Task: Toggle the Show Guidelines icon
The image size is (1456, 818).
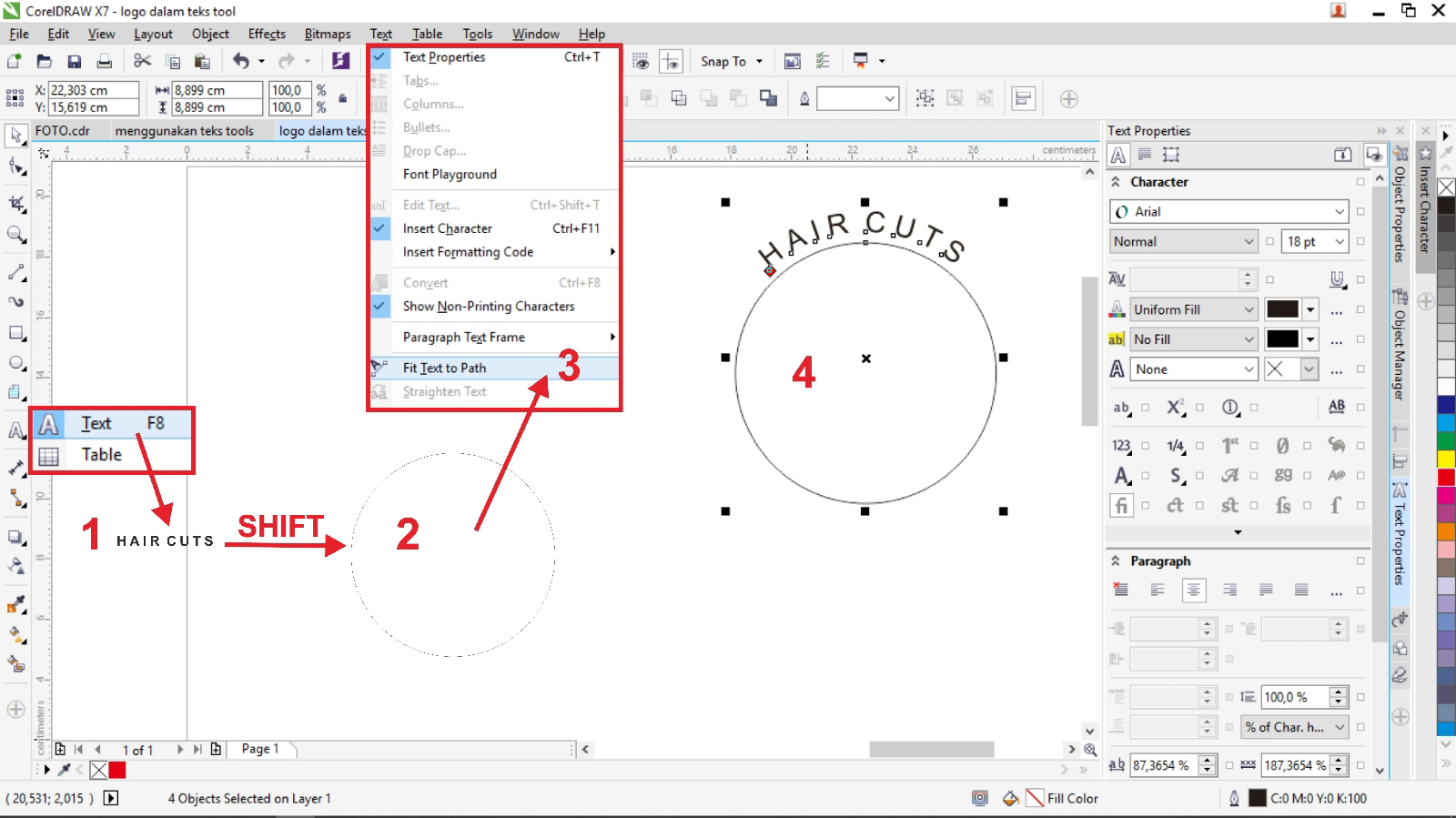Action: pos(671,61)
